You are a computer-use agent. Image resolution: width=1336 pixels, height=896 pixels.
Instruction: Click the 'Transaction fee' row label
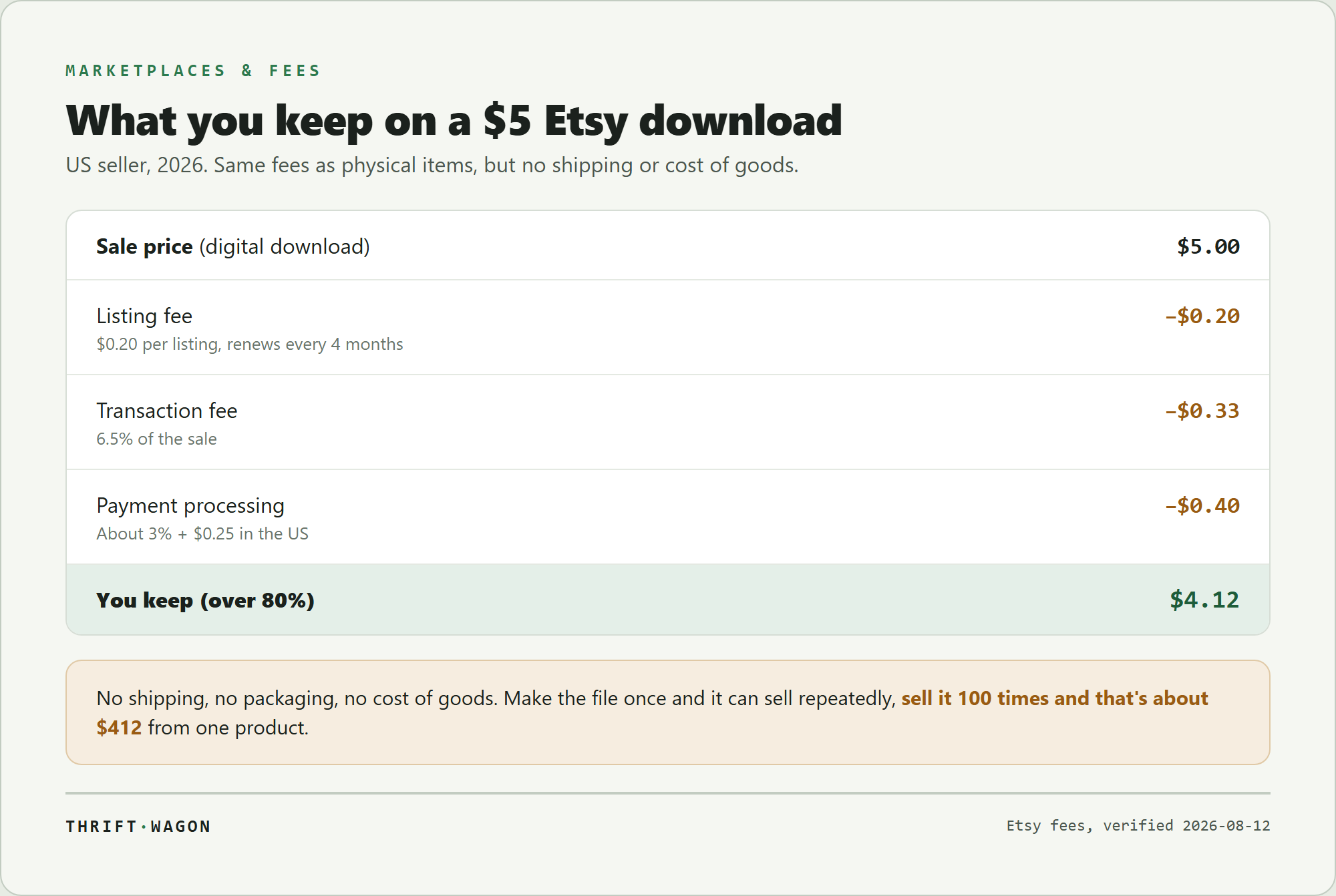[167, 411]
